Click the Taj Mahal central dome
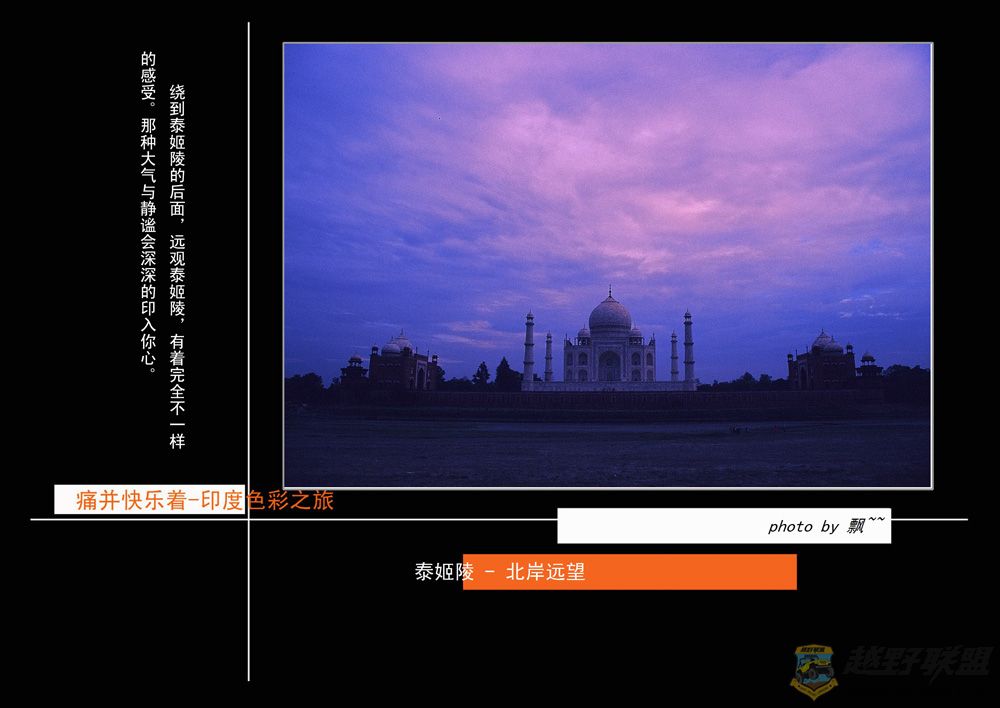This screenshot has height=708, width=1000. 609,315
